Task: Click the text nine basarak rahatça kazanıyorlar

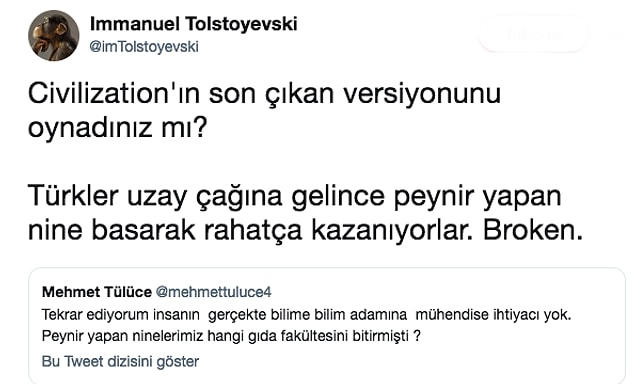Action: coord(250,230)
